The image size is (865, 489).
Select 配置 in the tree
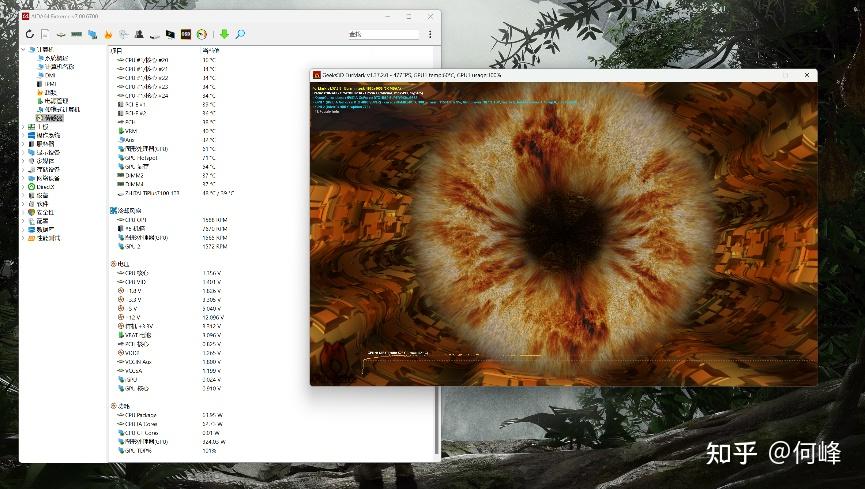[42, 221]
